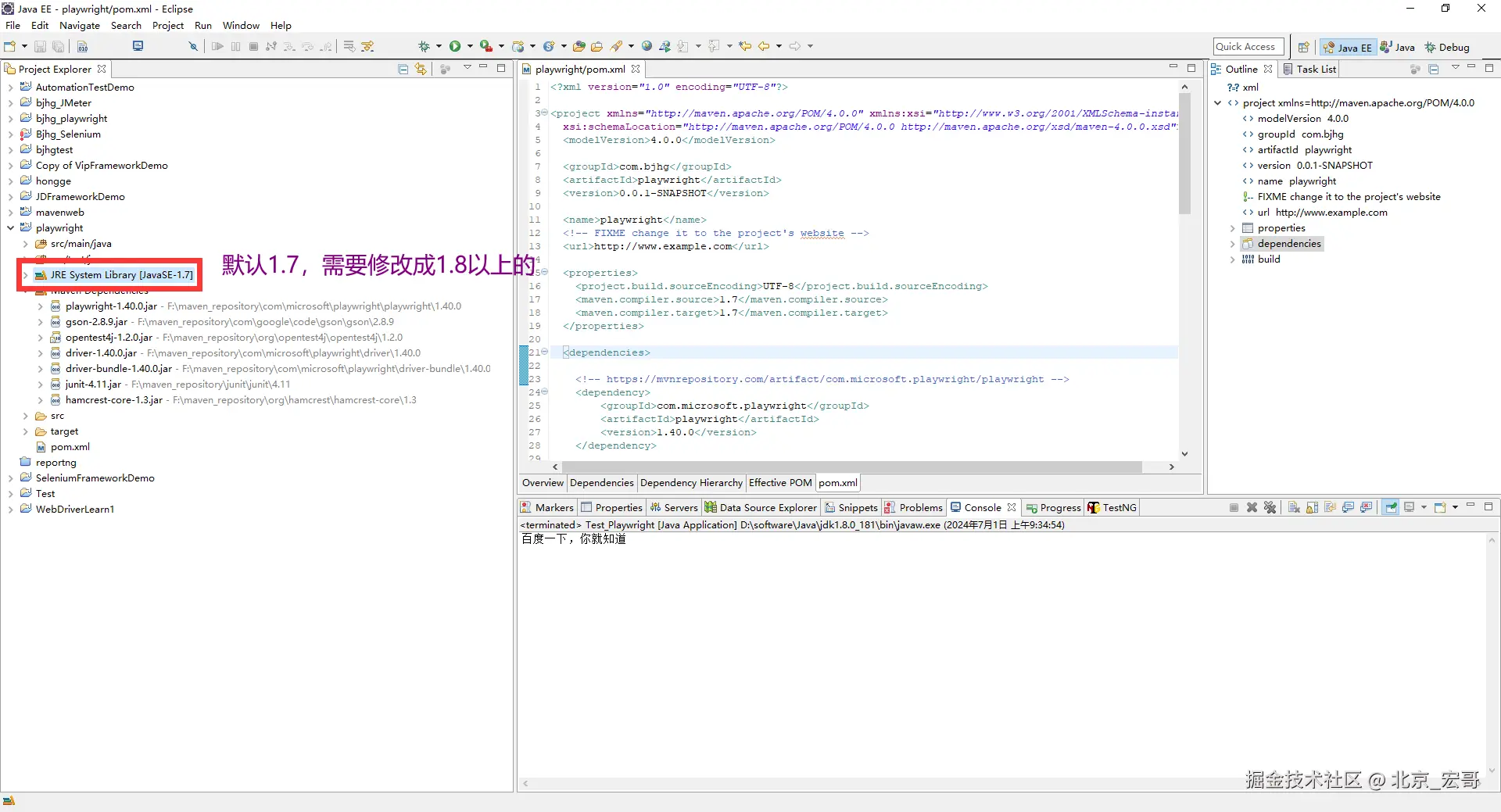Image resolution: width=1501 pixels, height=812 pixels.
Task: Select the target folder in playwright project
Action: (x=64, y=431)
